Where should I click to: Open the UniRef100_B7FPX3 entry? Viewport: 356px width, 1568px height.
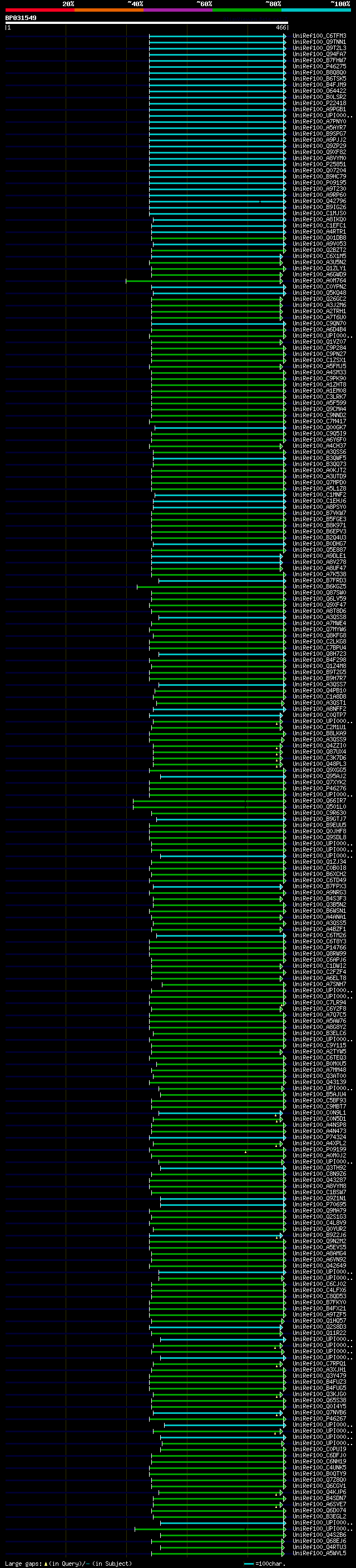(x=319, y=886)
